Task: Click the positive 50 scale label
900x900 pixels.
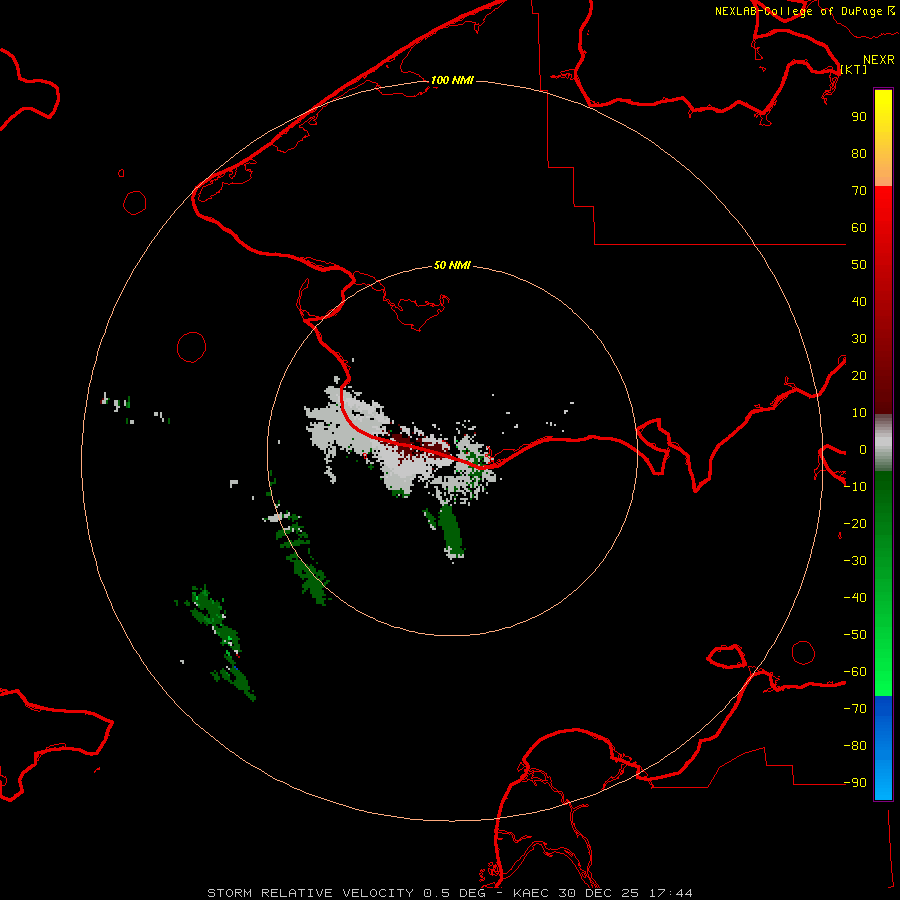Action: 859,265
